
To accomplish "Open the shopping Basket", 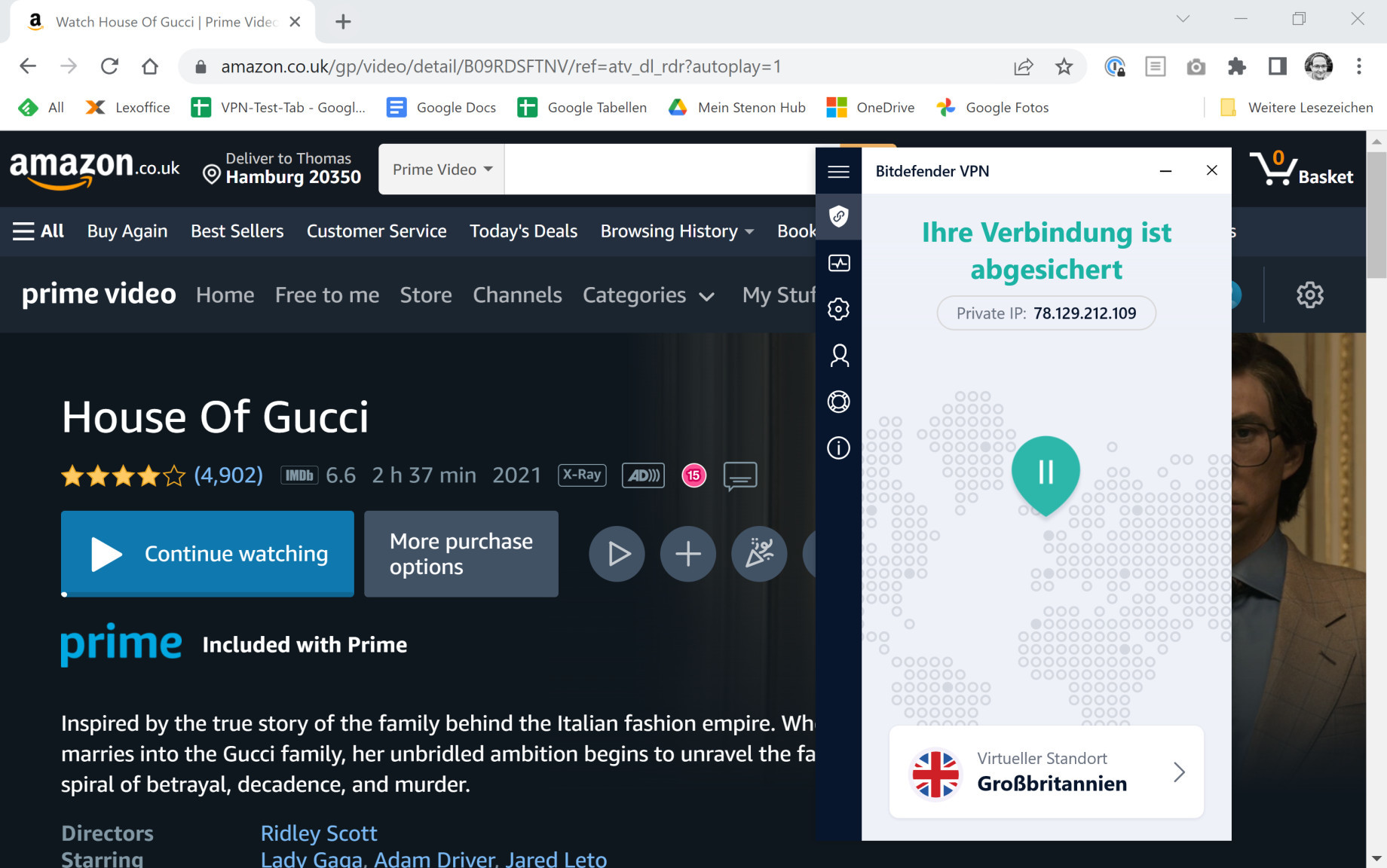I will pyautogui.click(x=1302, y=168).
